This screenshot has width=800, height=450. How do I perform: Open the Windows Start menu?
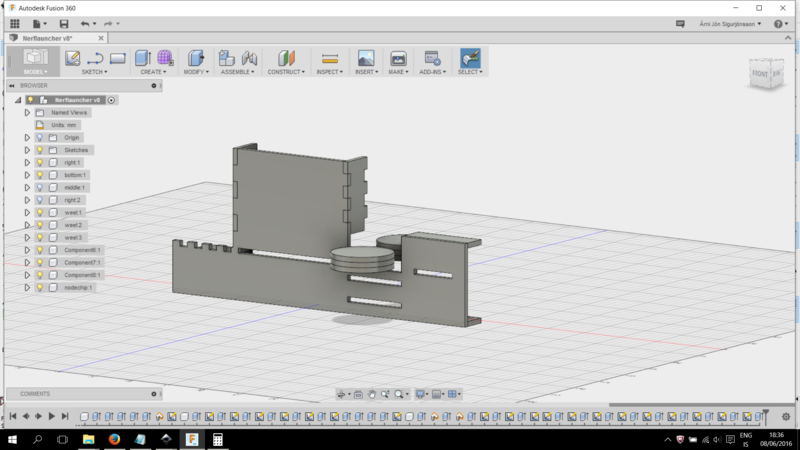(x=12, y=439)
